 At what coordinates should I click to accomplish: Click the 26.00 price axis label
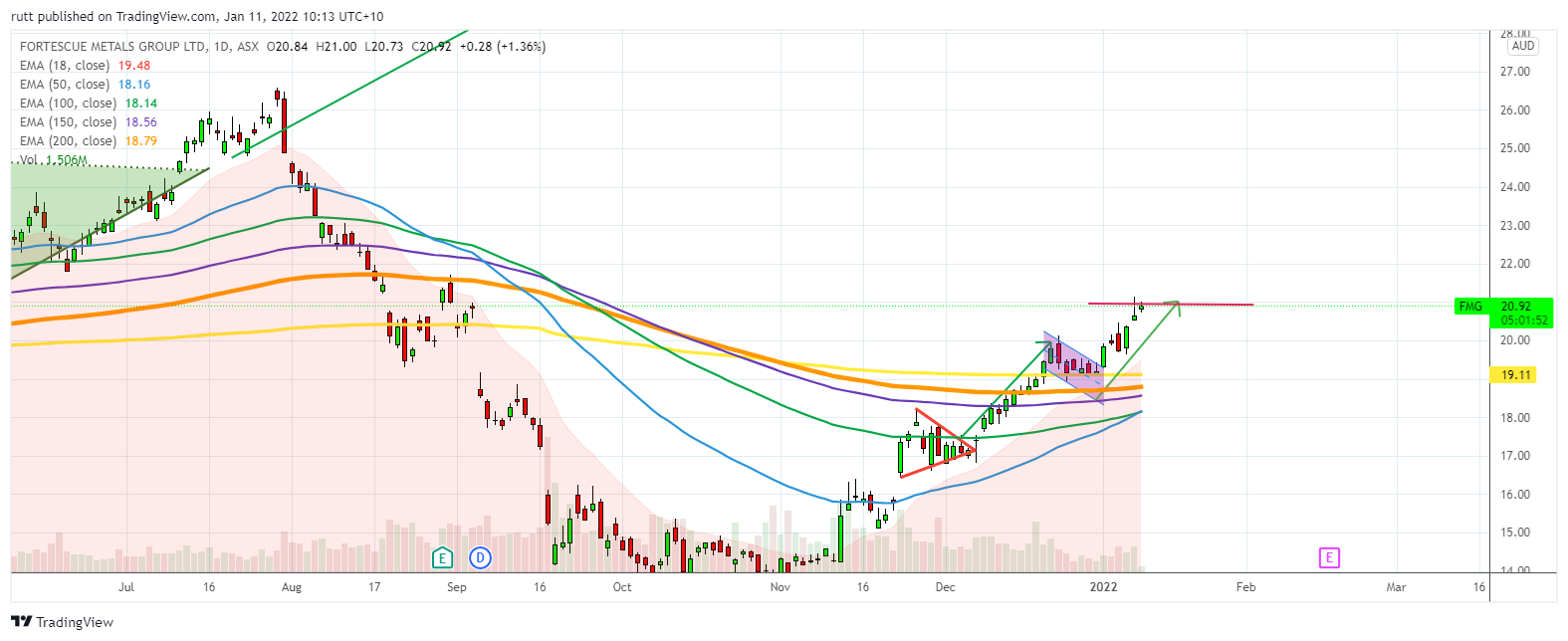(1515, 110)
